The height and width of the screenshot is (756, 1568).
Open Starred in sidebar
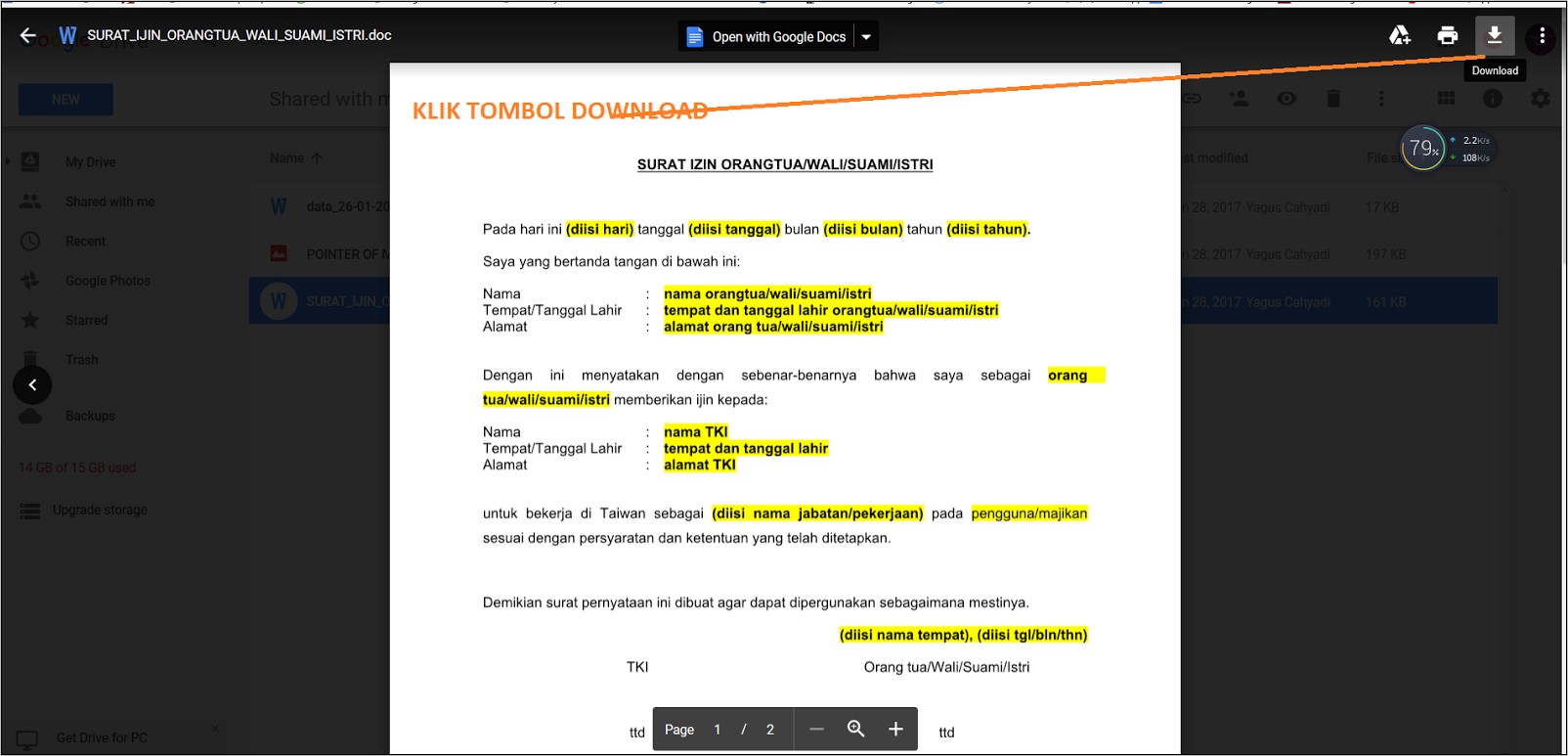[x=86, y=321]
